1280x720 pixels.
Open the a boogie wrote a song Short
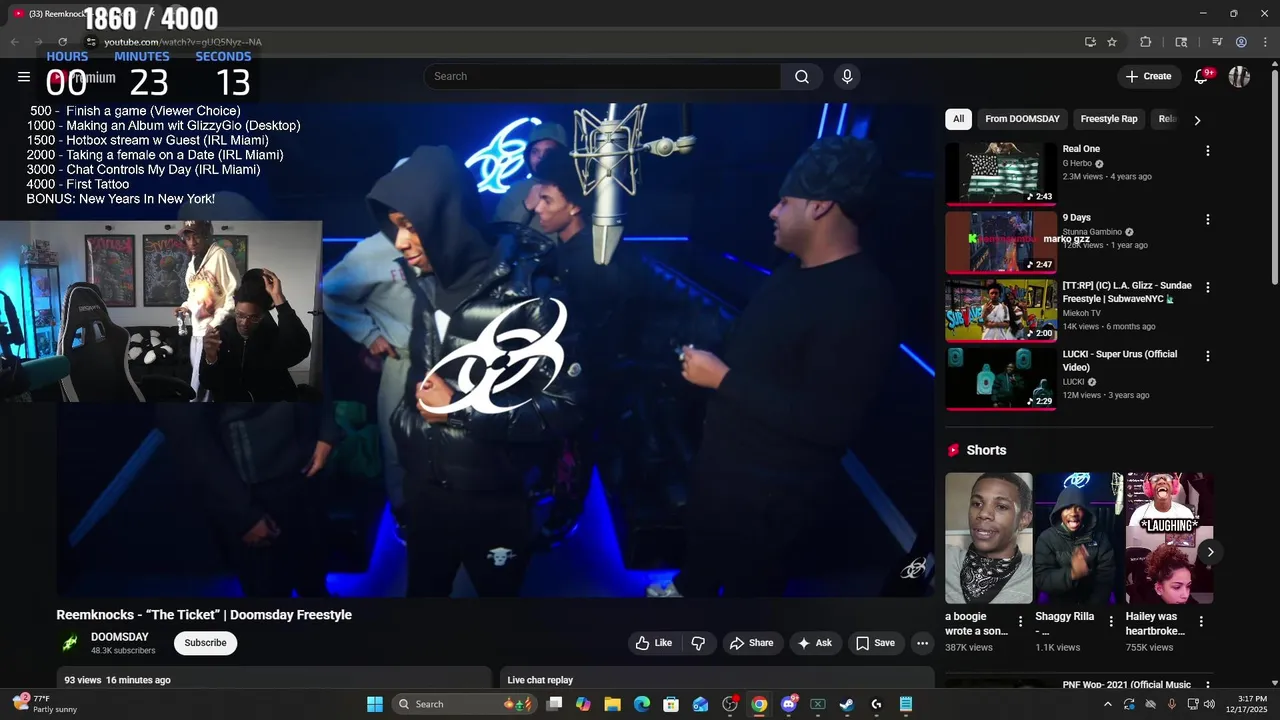988,538
